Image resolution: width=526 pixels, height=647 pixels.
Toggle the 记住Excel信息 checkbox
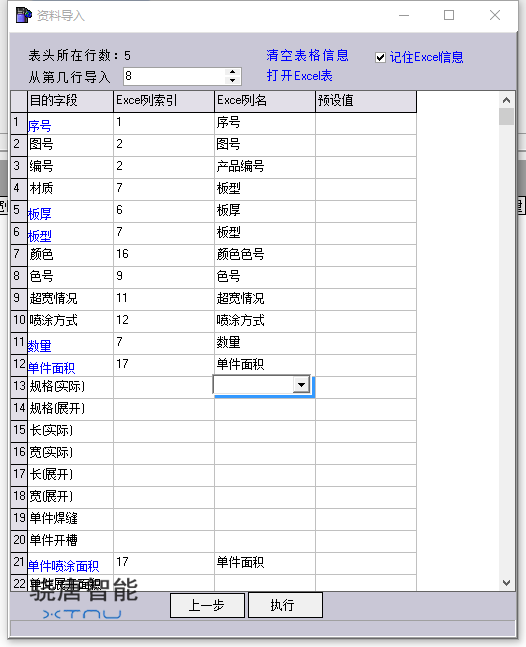point(380,57)
